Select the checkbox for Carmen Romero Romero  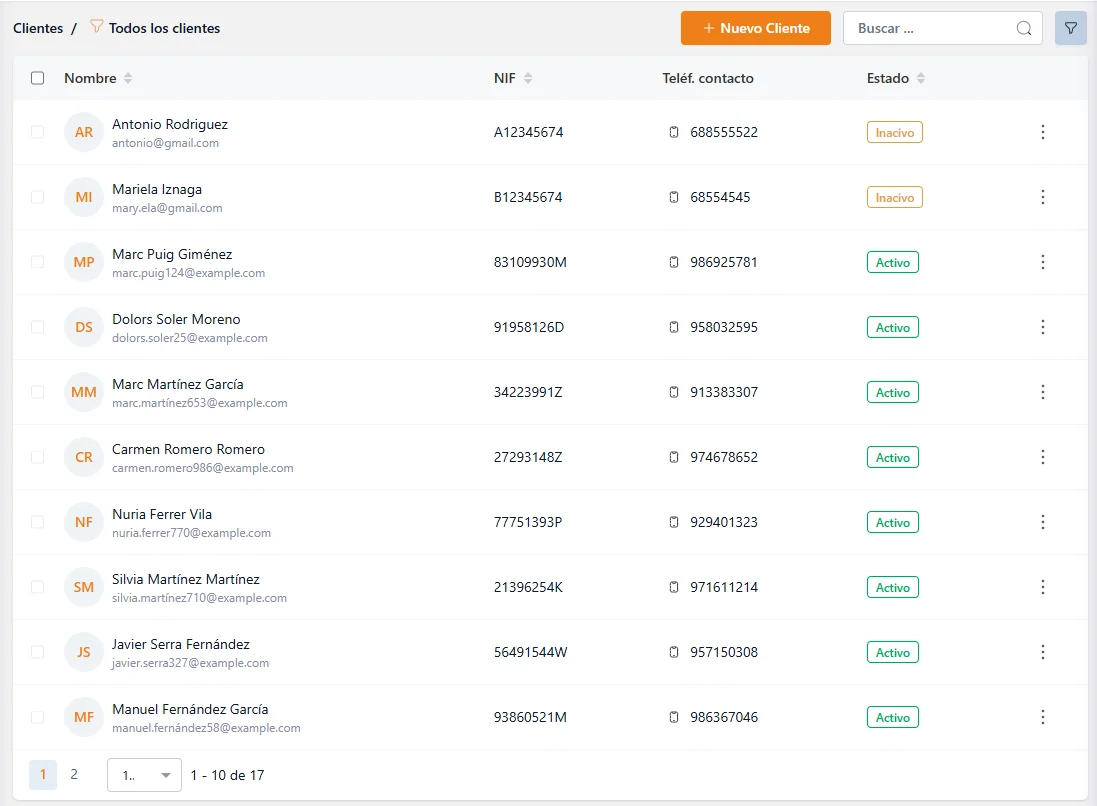[38, 457]
